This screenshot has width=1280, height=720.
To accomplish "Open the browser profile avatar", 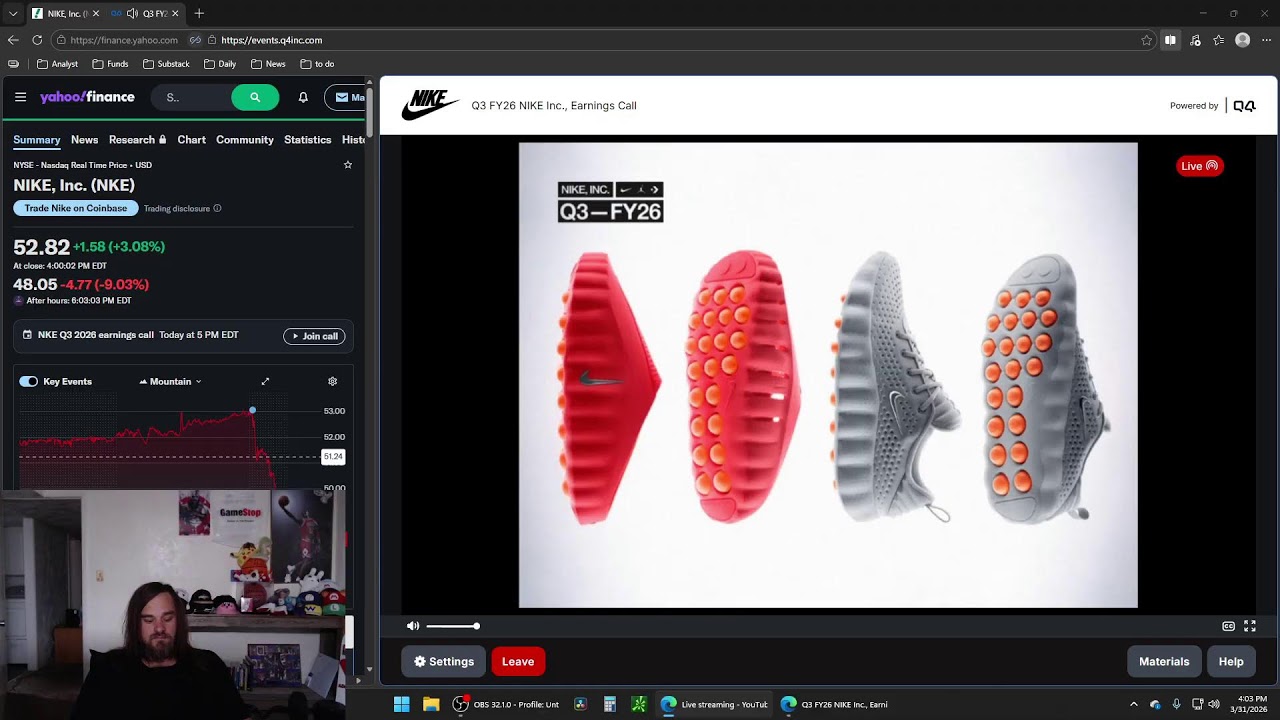I will (x=1242, y=40).
